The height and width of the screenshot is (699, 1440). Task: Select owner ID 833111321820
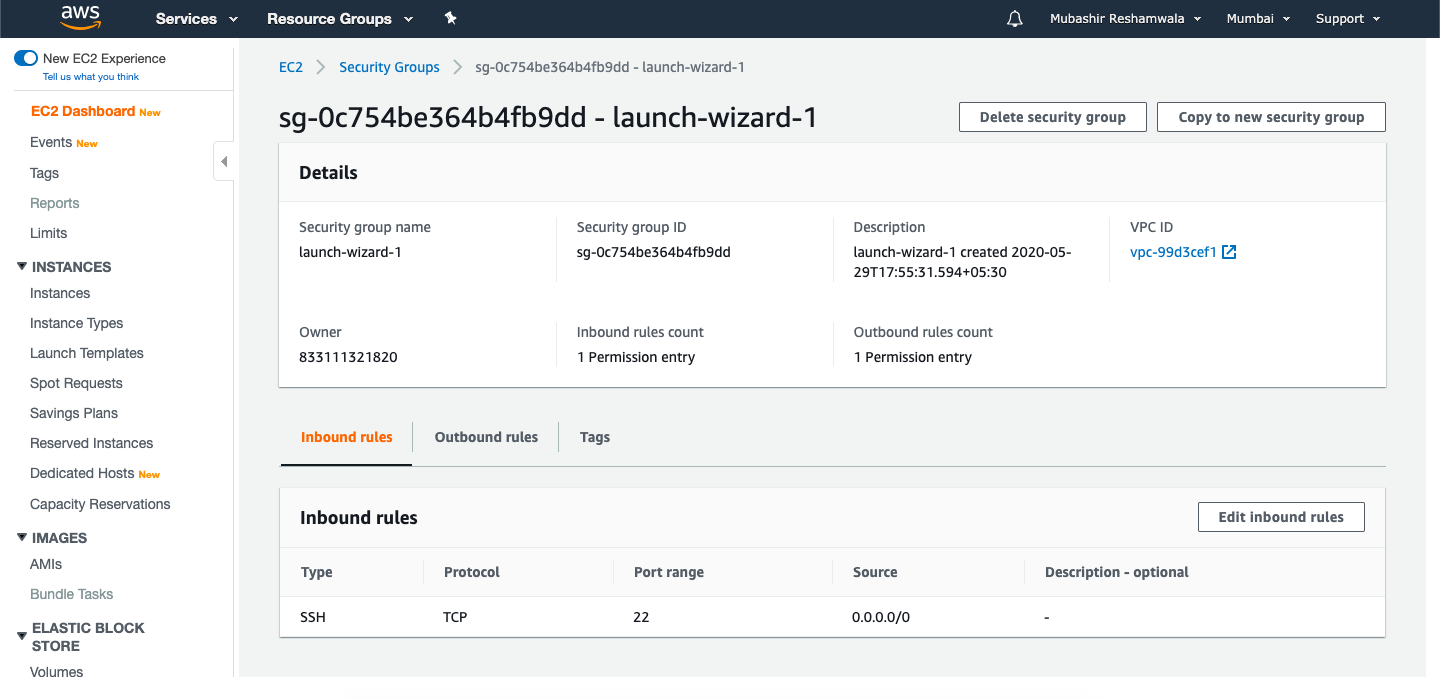pyautogui.click(x=348, y=357)
